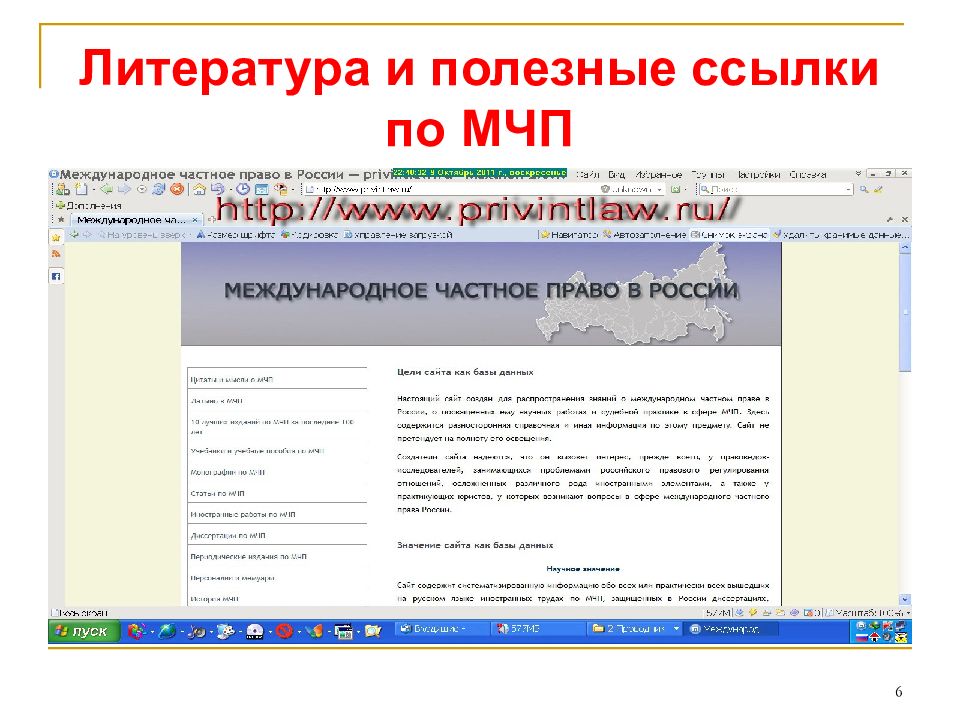This screenshot has height=720, width=960.
Task: Click the Автозаполнение toolbar button
Action: [x=644, y=234]
